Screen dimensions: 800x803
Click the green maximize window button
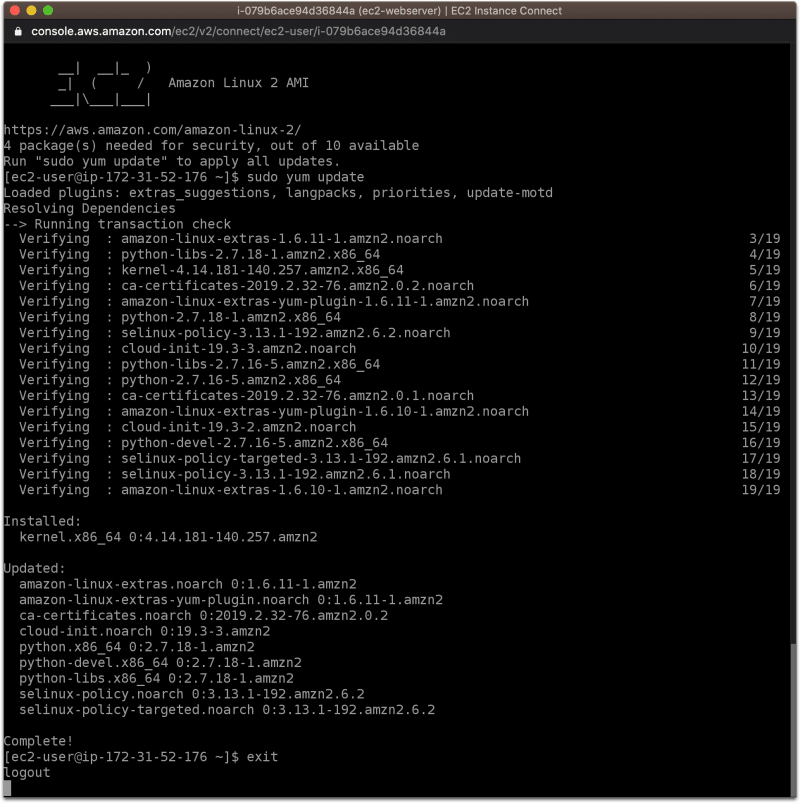click(48, 10)
